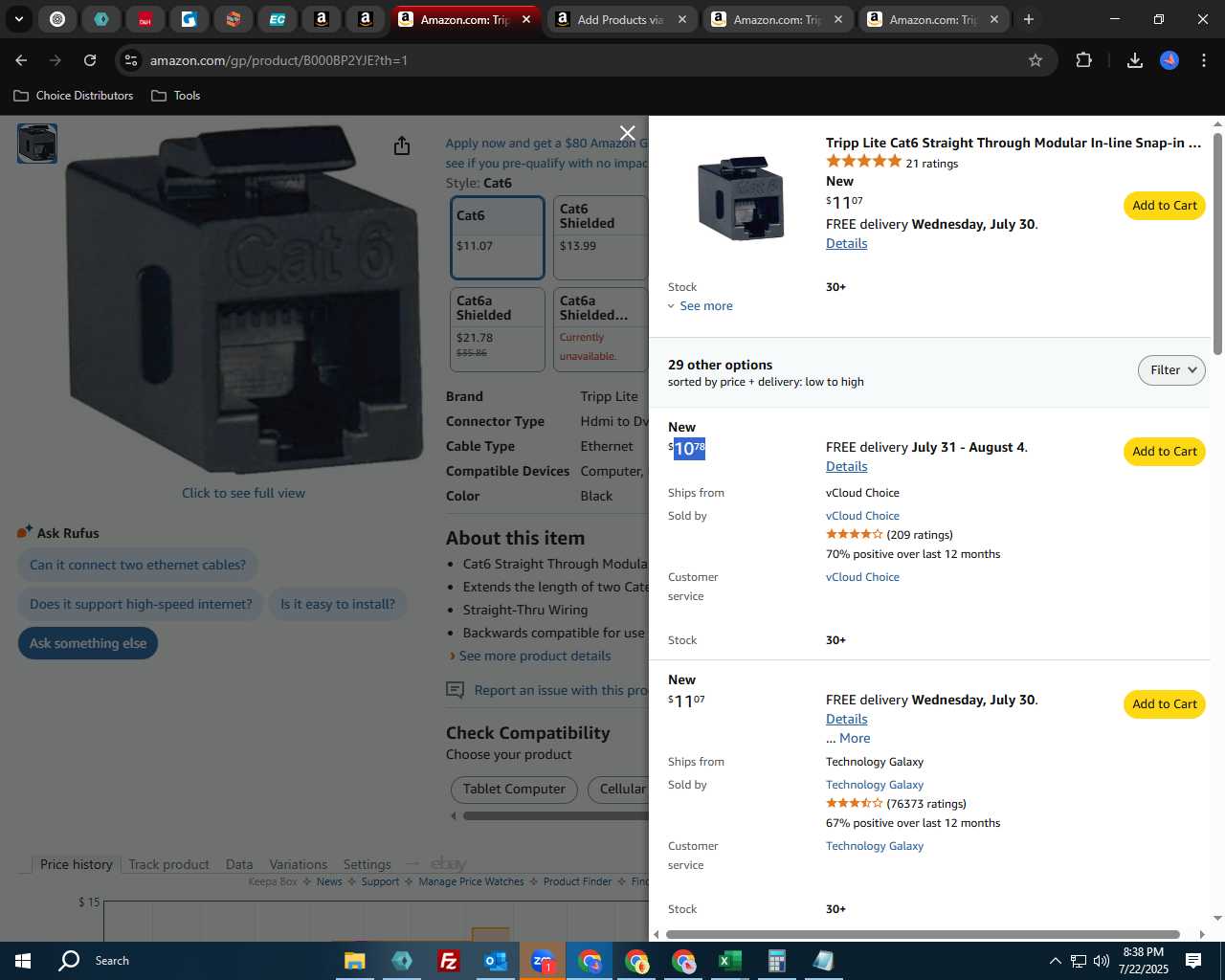Click the offers panel horizontal scrollbar
The height and width of the screenshot is (980, 1225).
[x=923, y=934]
